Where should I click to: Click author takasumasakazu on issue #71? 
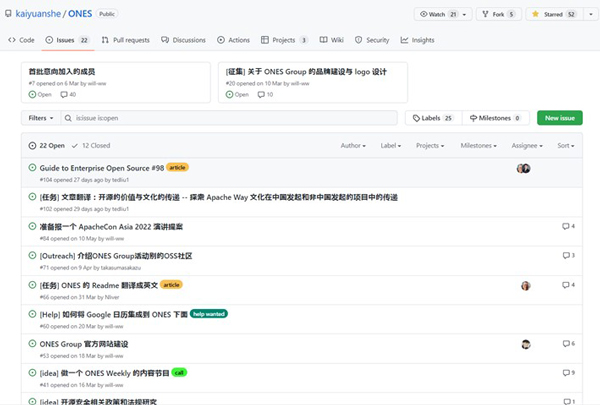point(121,268)
